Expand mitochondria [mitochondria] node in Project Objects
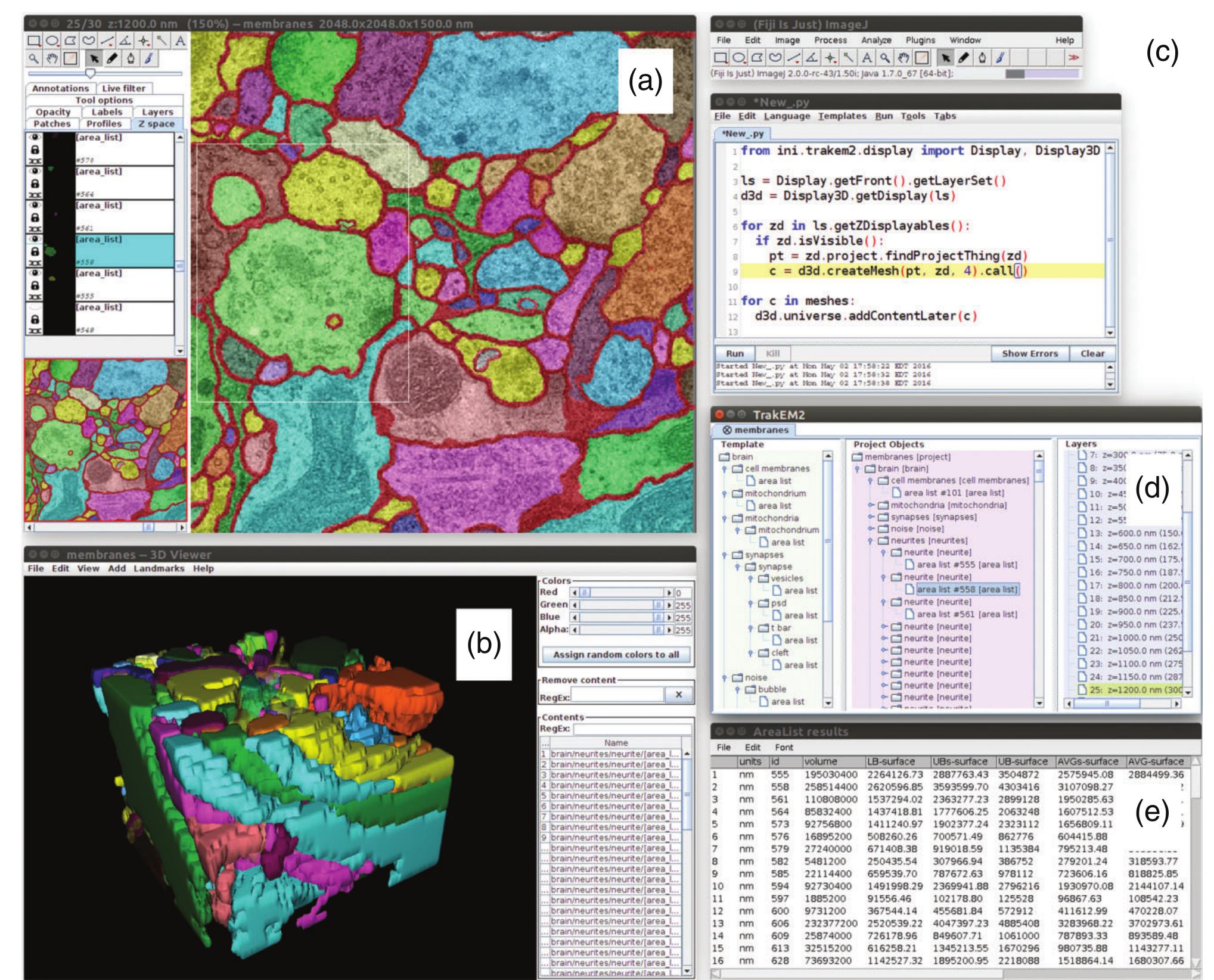The width and height of the screenshot is (1214, 980). (871, 505)
